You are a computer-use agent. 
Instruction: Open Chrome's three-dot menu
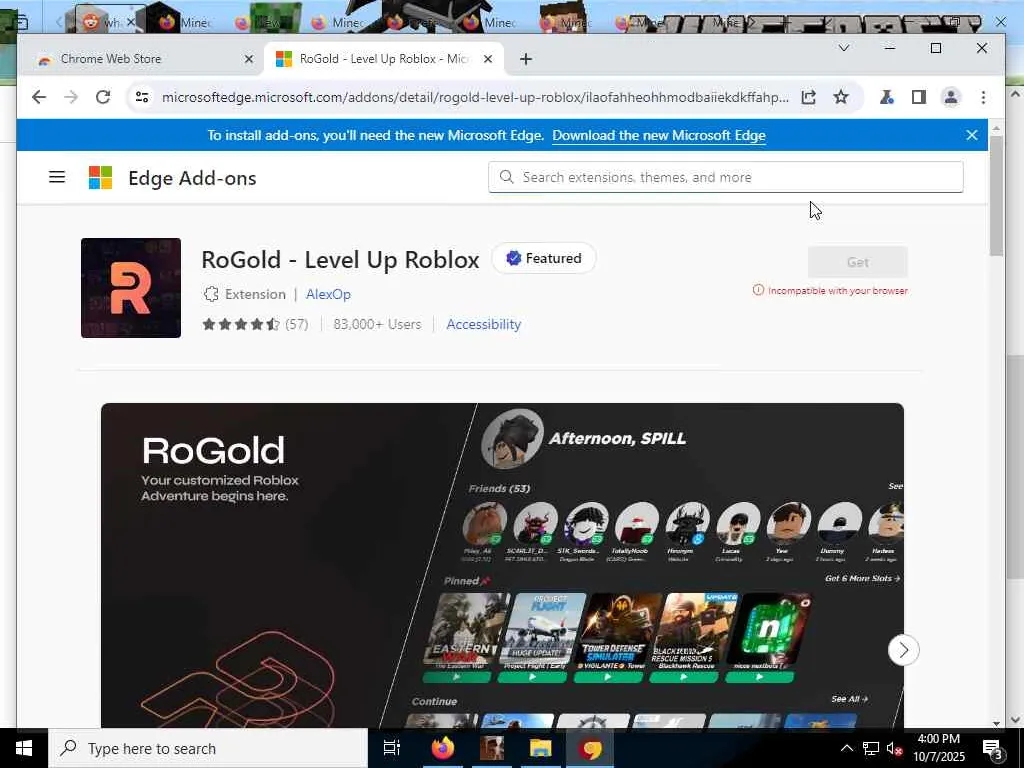coord(983,97)
